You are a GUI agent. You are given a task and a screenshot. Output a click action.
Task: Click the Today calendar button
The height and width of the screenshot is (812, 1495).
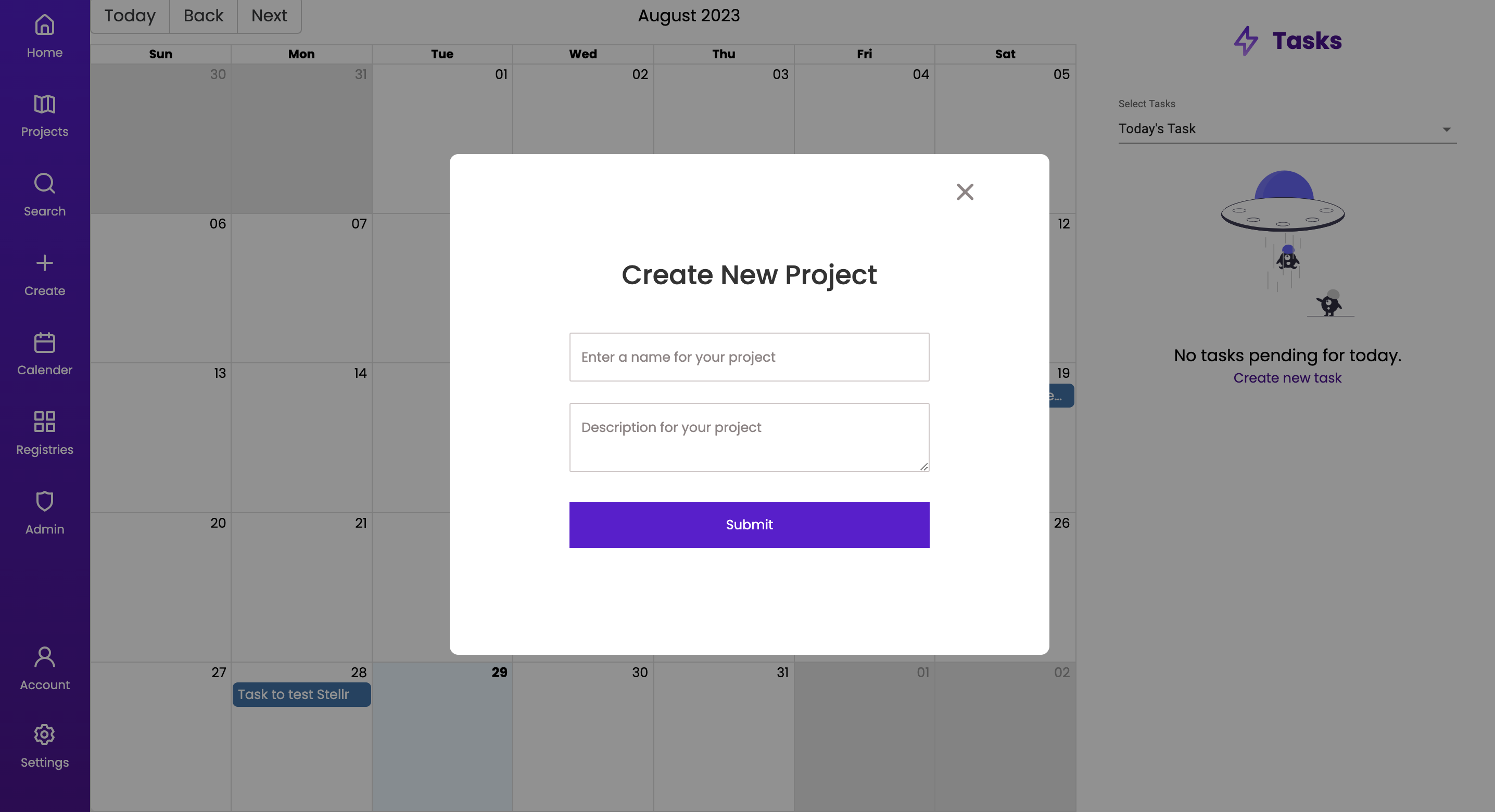point(130,16)
